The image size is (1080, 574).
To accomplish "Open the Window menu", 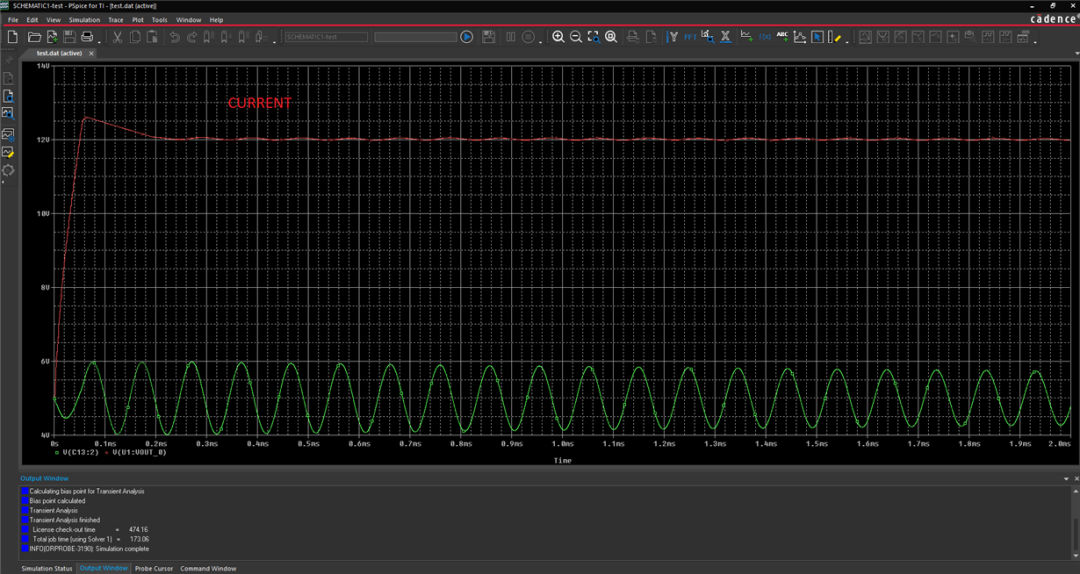I will (189, 20).
